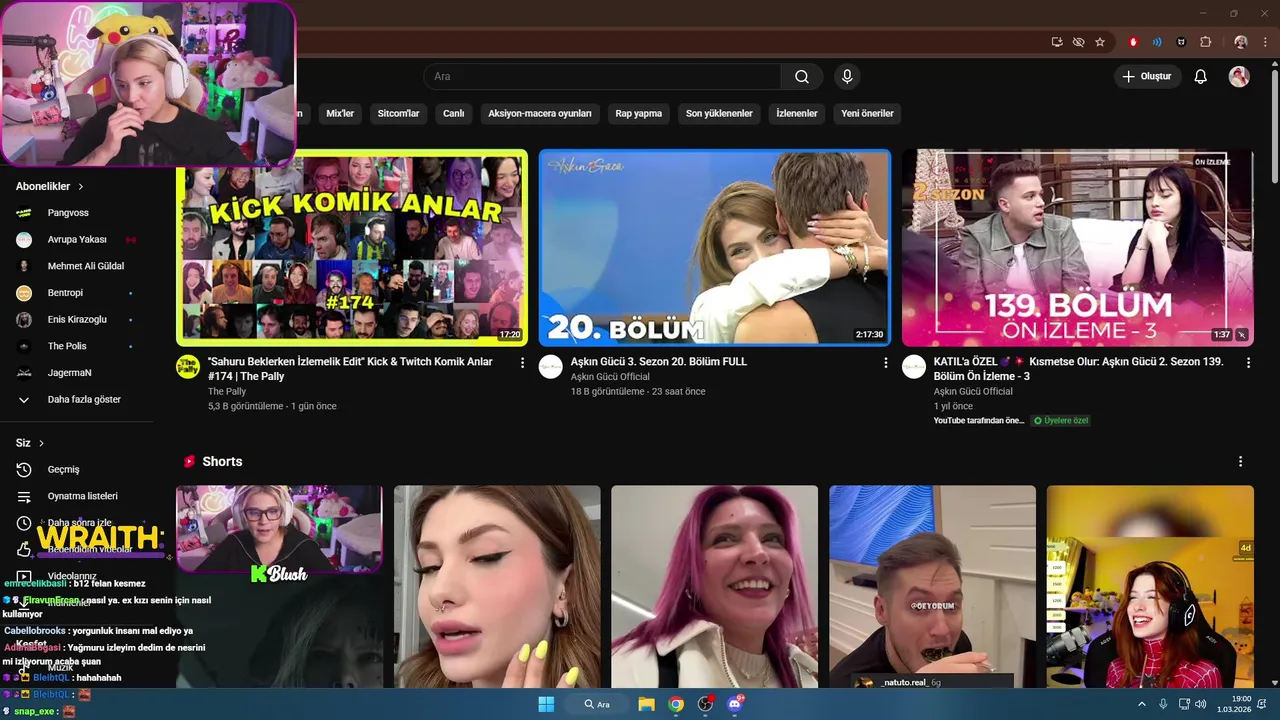Image resolution: width=1280 pixels, height=720 pixels.
Task: Select the Canlı filter chip
Action: point(454,114)
